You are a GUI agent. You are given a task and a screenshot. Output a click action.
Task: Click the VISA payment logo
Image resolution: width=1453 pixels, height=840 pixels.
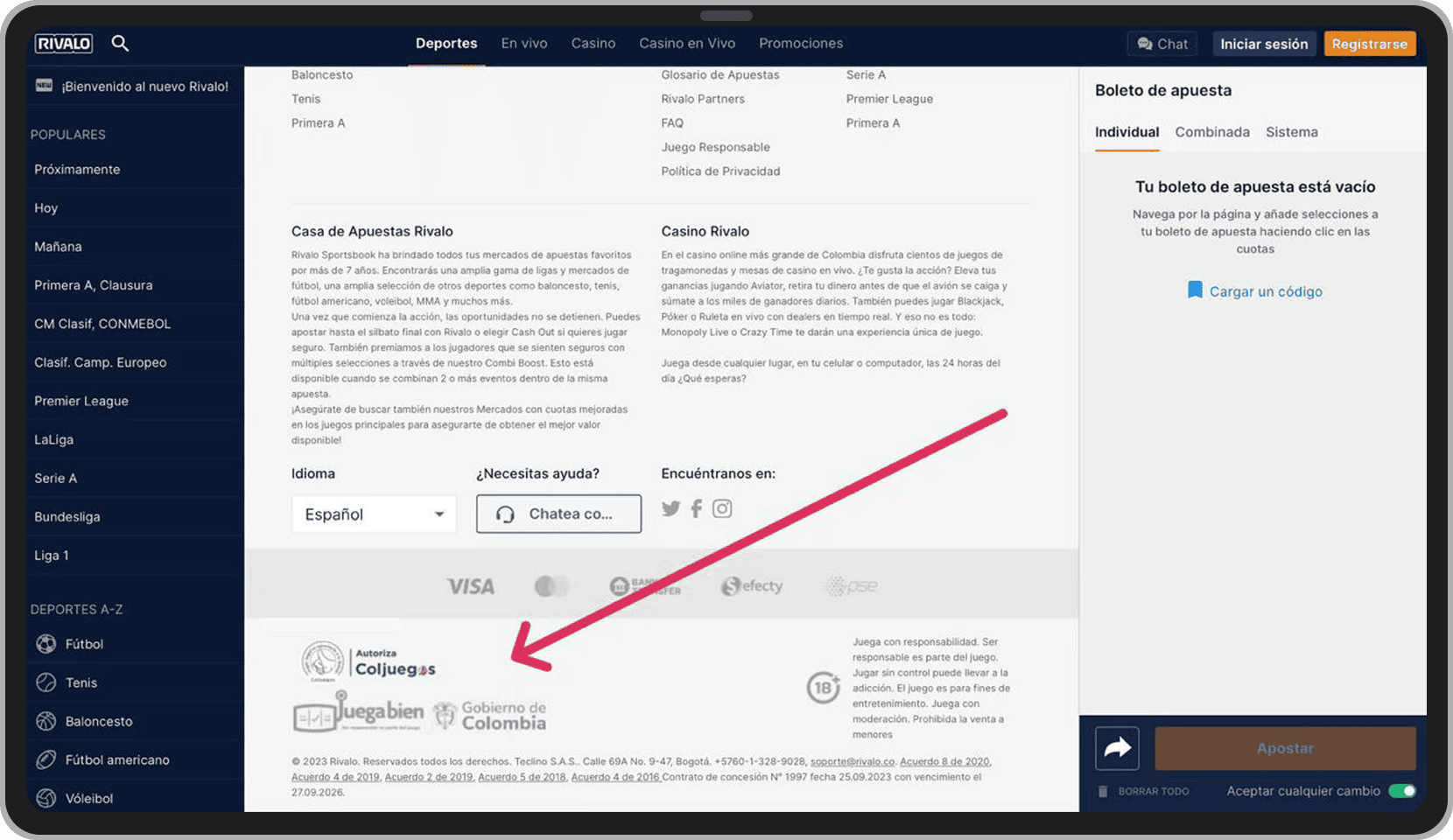click(x=471, y=586)
